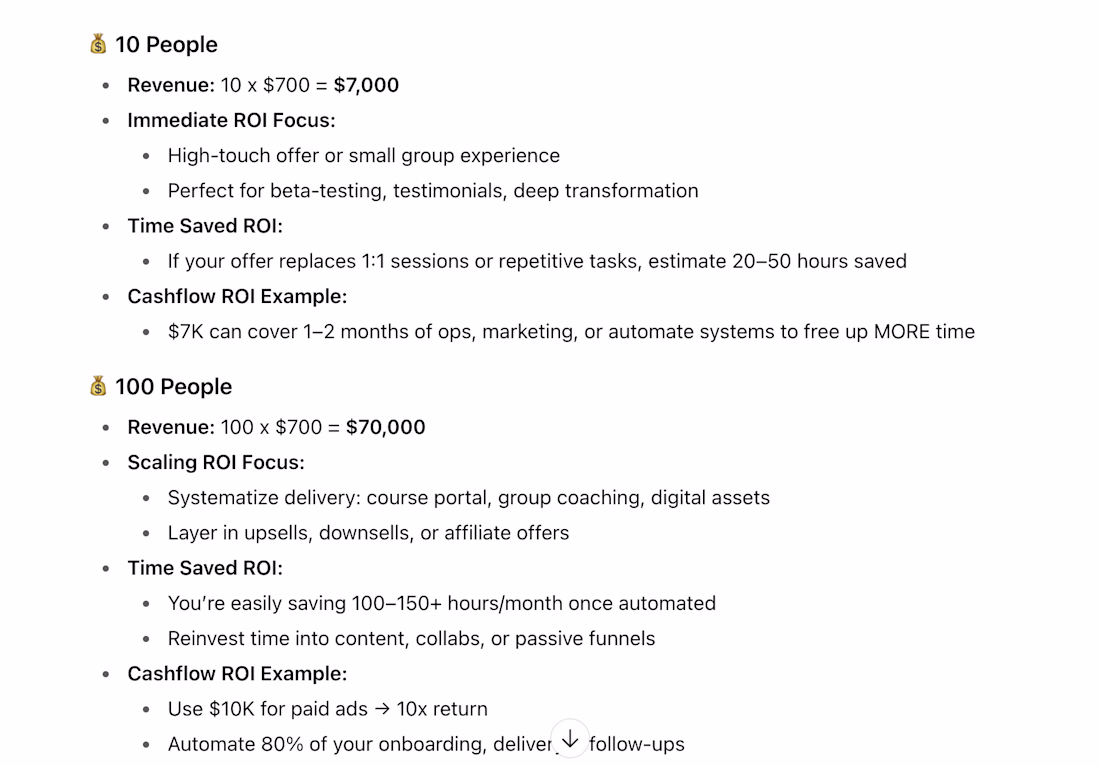Click the '10 People' heading
The image size is (1100, 766).
(166, 44)
